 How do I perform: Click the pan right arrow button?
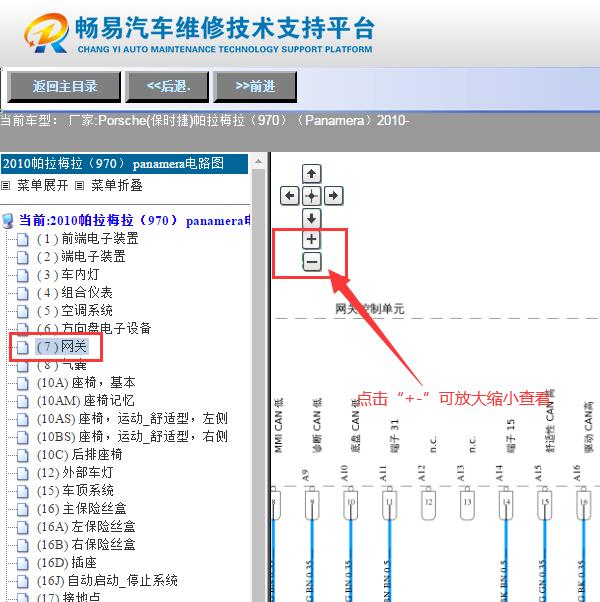pyautogui.click(x=333, y=196)
